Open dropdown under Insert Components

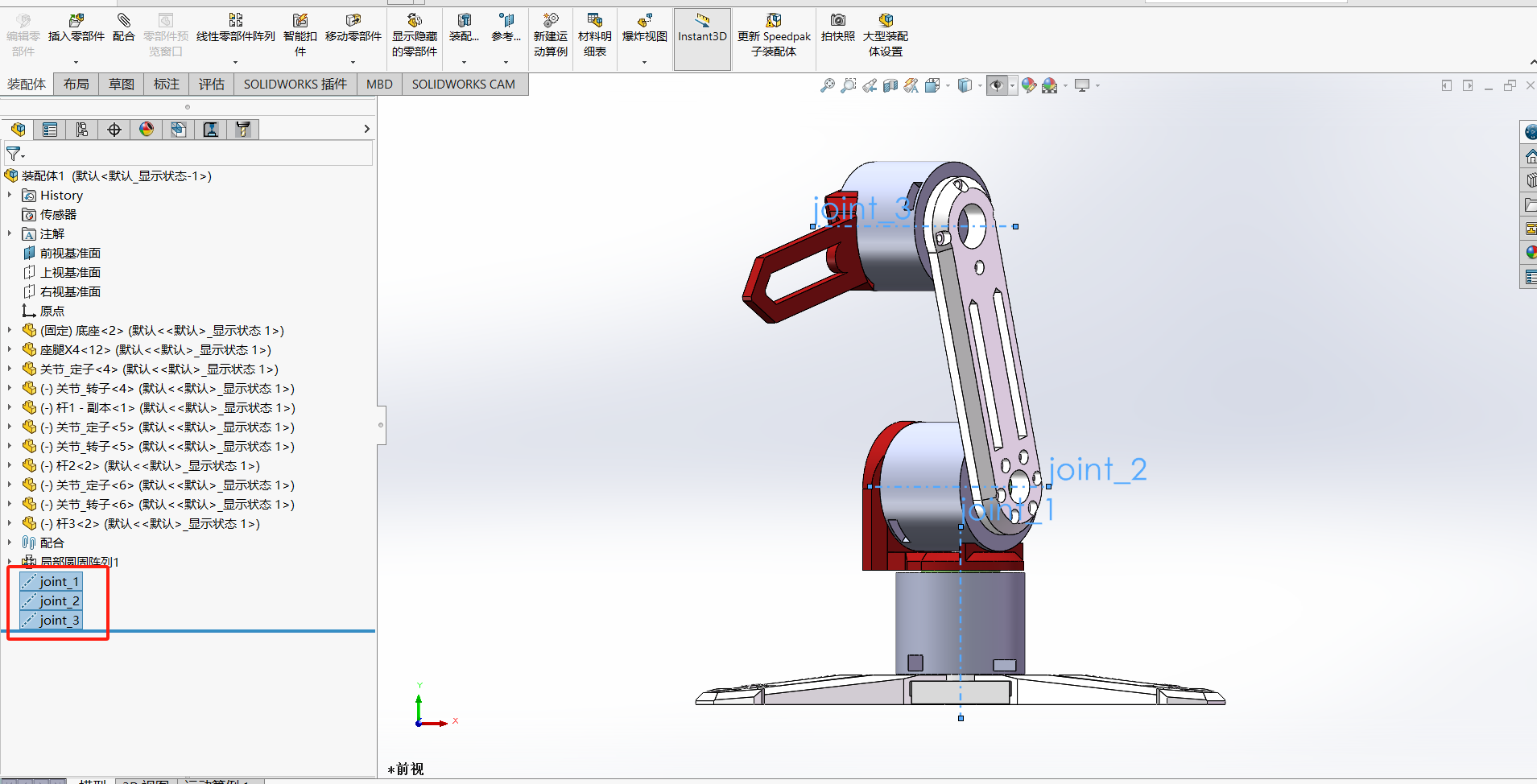pos(76,62)
